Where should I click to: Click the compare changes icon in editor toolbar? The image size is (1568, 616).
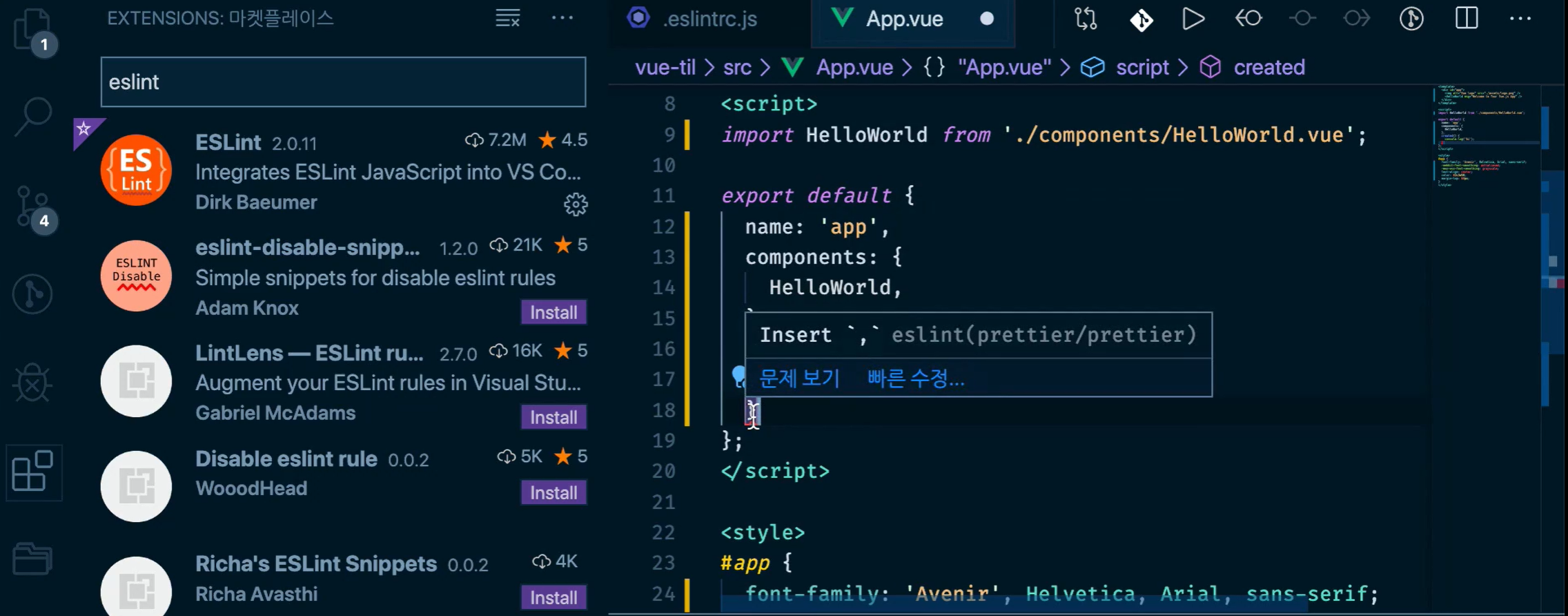point(1086,19)
